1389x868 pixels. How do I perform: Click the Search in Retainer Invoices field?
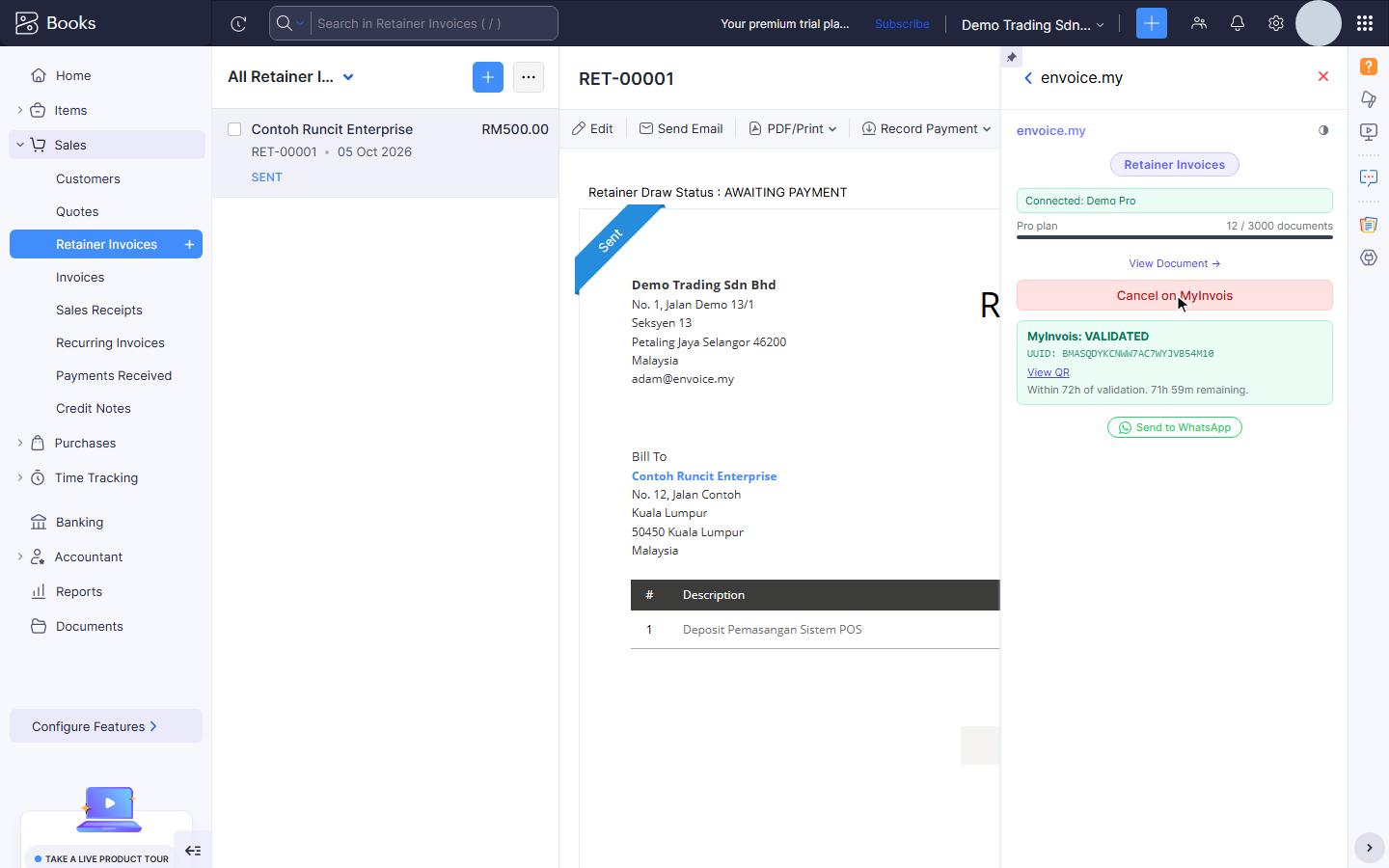click(x=434, y=23)
